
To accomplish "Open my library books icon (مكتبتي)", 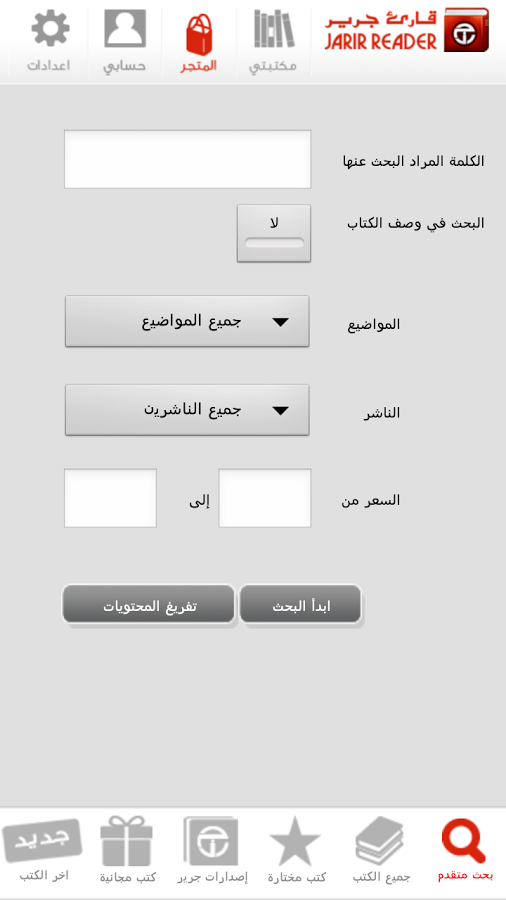I will [x=274, y=29].
